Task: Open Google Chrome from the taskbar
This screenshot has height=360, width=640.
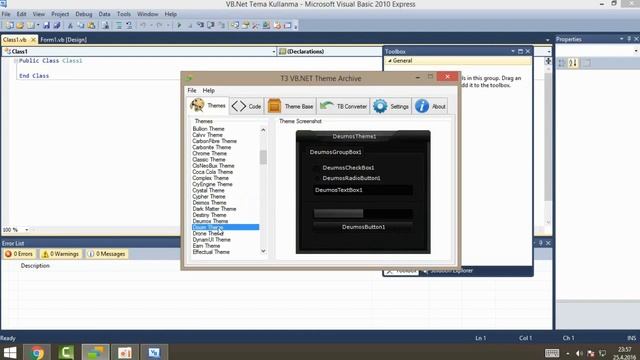Action: [37, 352]
